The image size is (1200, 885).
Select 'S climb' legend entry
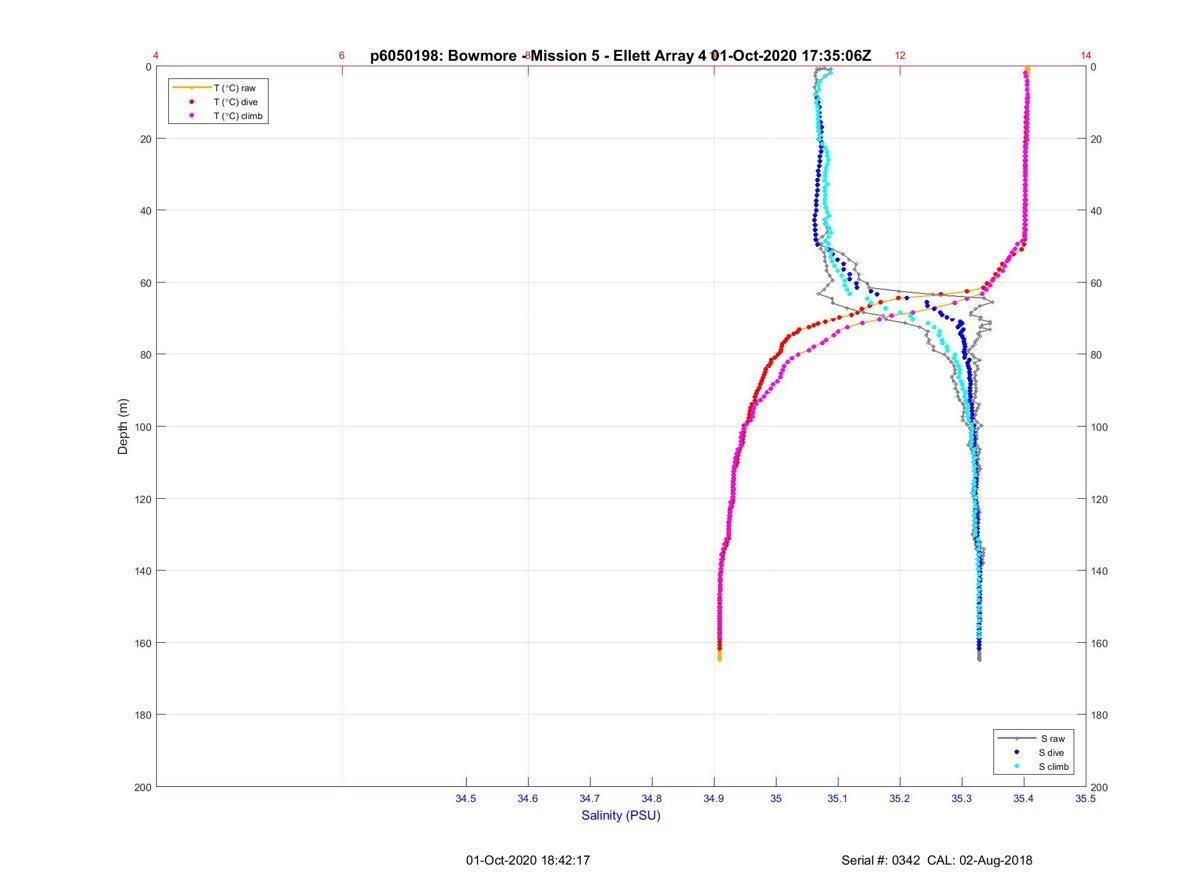(1056, 766)
